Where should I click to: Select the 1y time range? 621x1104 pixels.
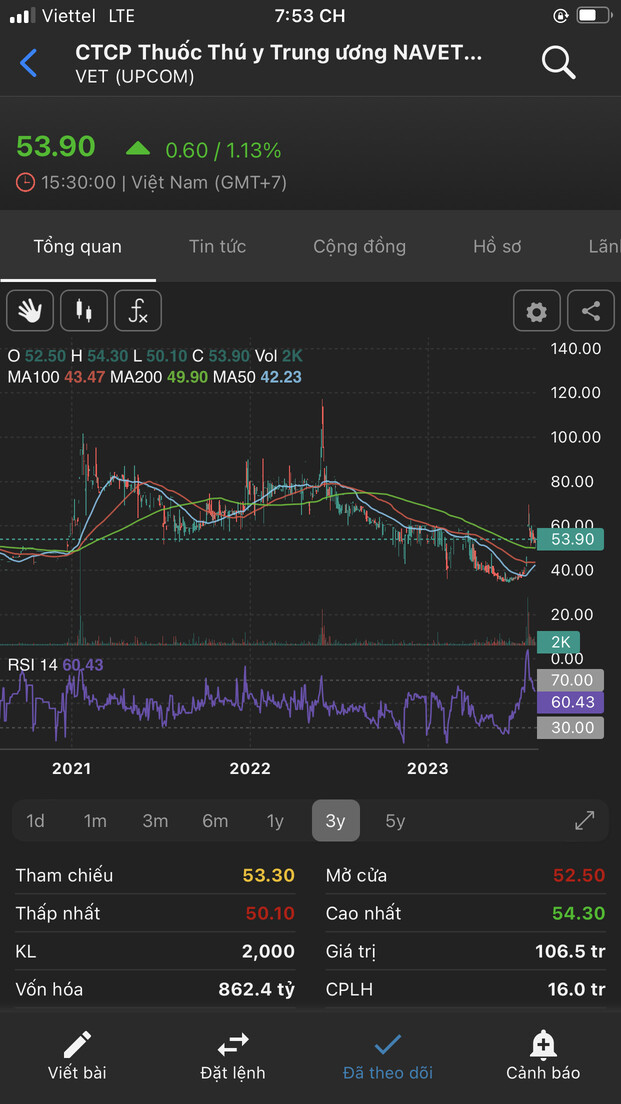coord(275,821)
